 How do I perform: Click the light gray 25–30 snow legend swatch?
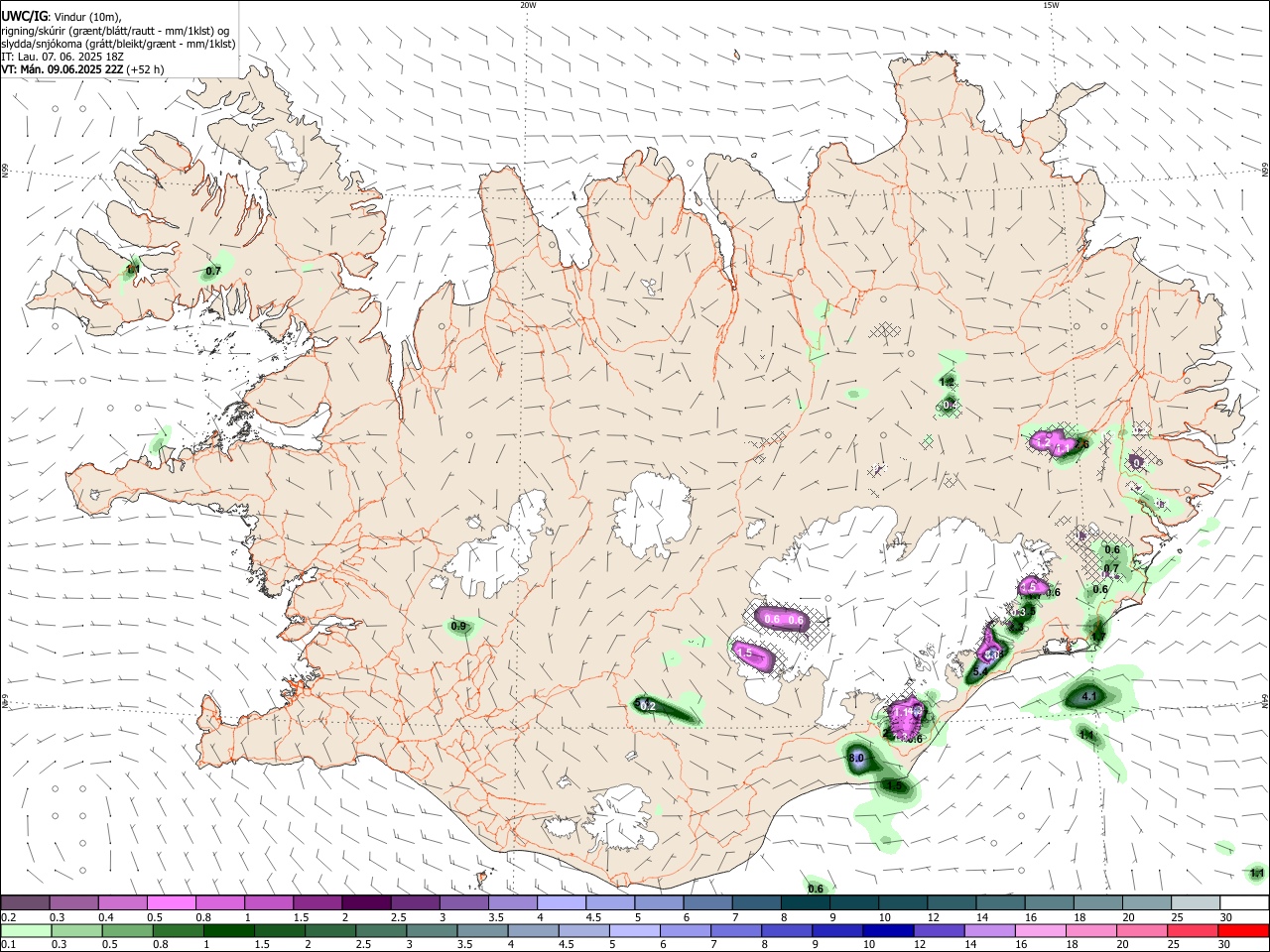click(x=1195, y=903)
